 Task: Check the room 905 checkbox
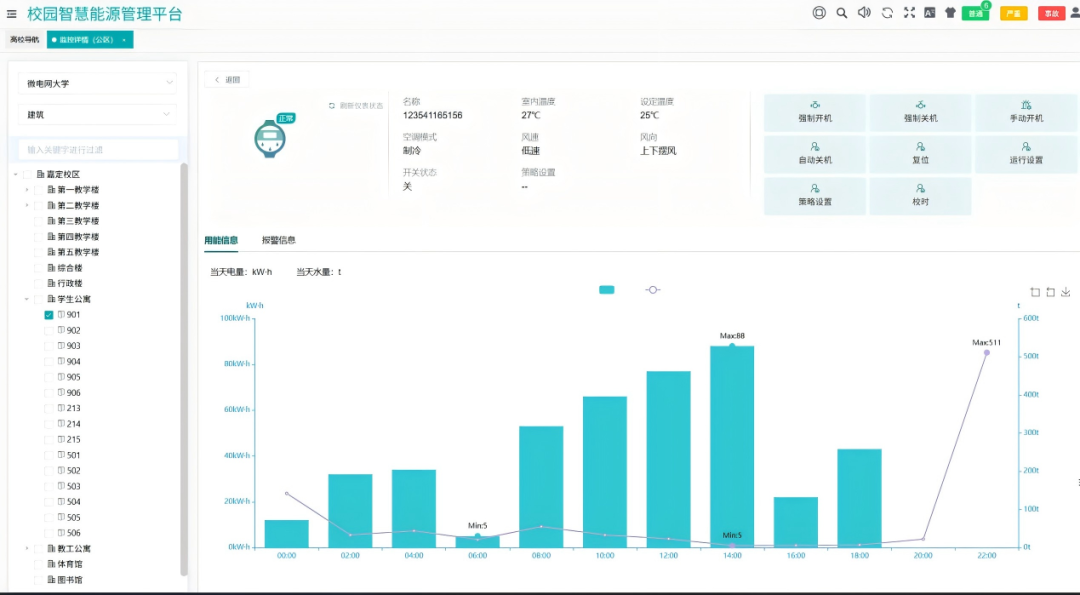pyautogui.click(x=48, y=377)
